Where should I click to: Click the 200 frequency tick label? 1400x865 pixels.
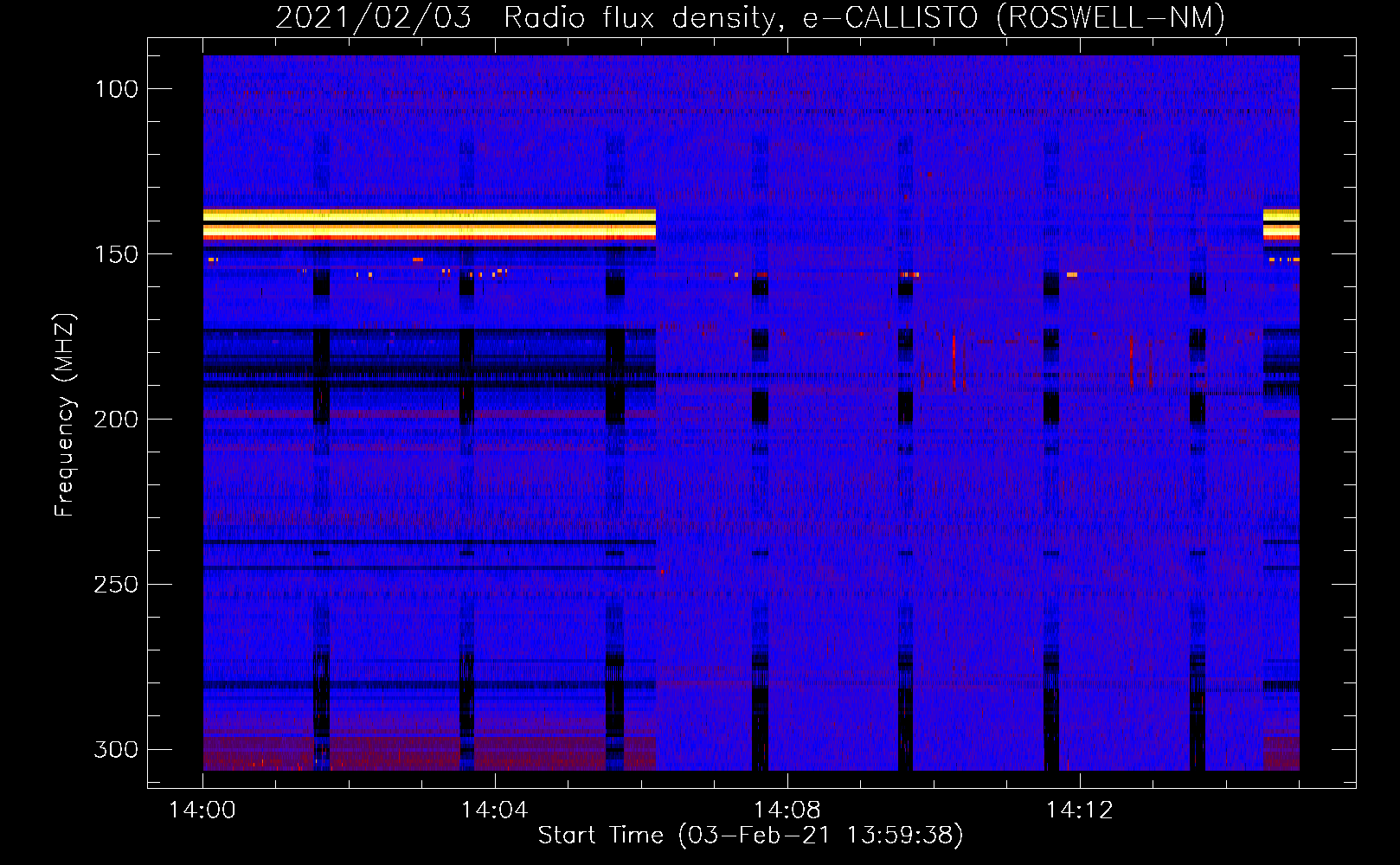[116, 420]
